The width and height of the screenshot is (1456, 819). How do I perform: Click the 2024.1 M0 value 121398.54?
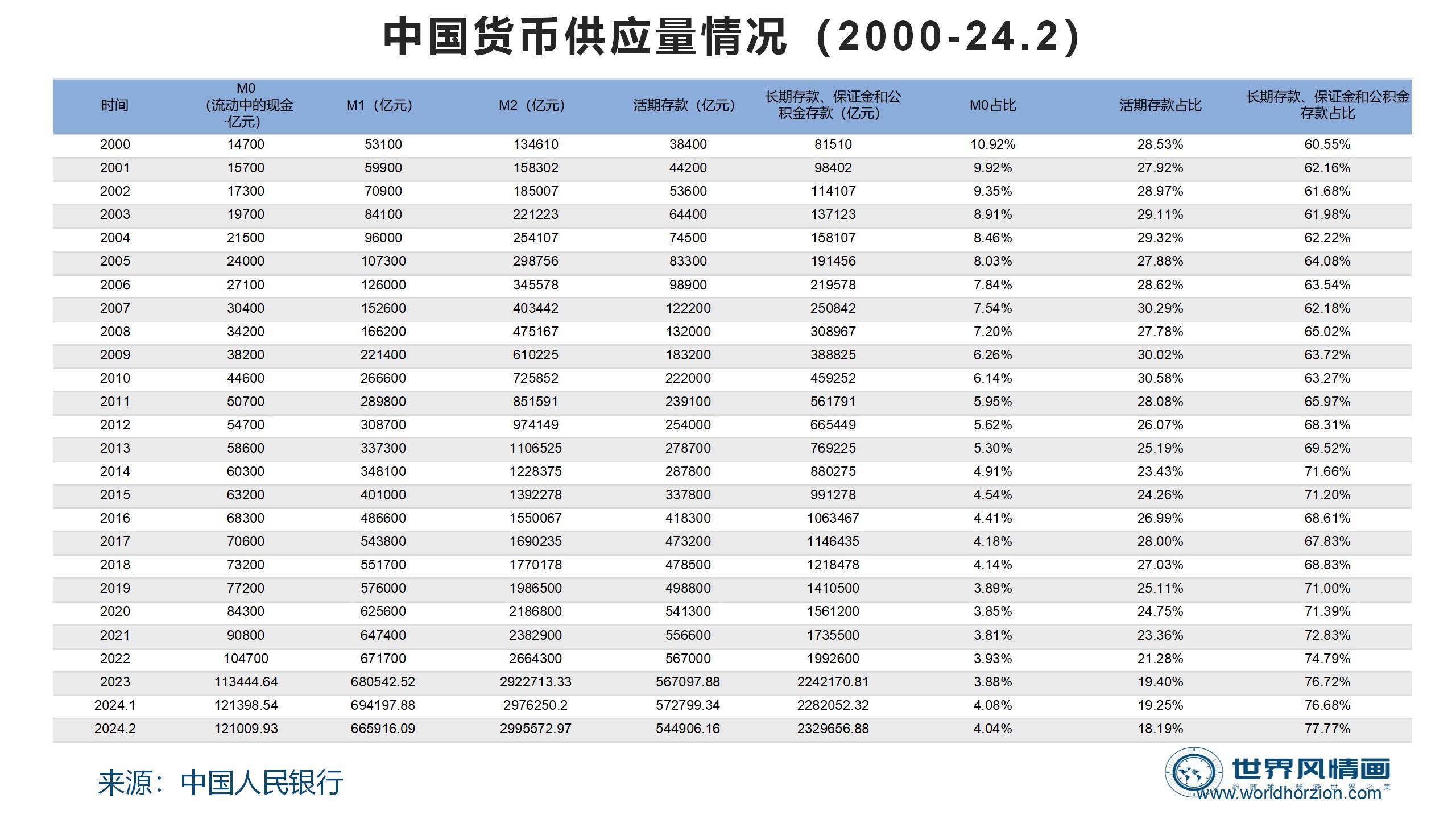246,705
